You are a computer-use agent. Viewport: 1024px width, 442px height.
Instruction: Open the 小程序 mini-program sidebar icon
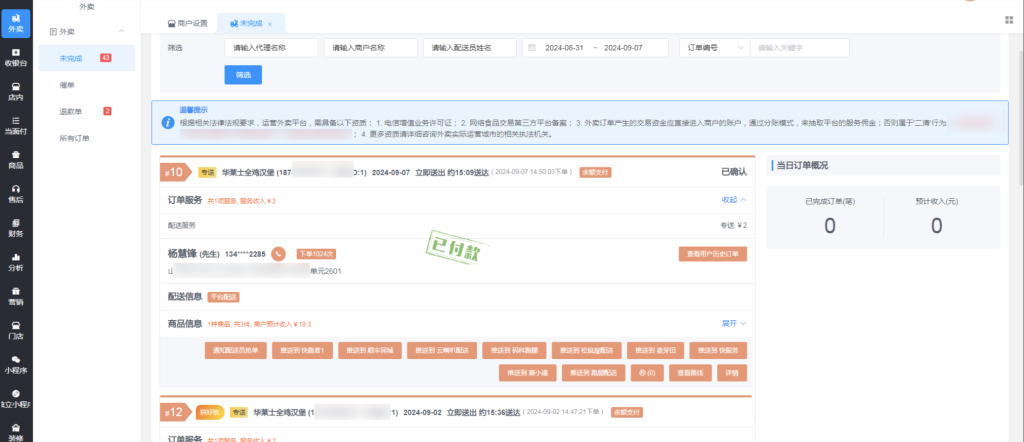tap(15, 363)
